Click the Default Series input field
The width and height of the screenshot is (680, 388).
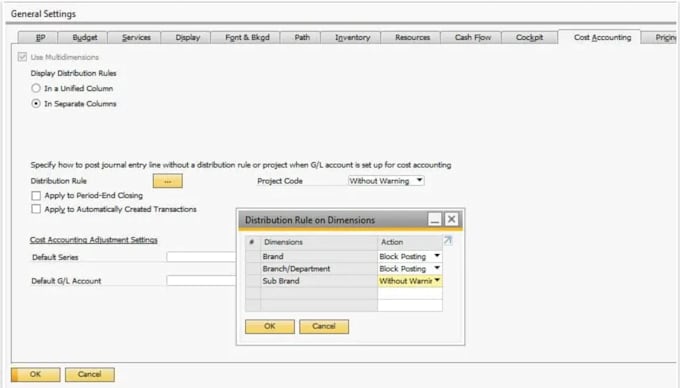click(x=201, y=257)
